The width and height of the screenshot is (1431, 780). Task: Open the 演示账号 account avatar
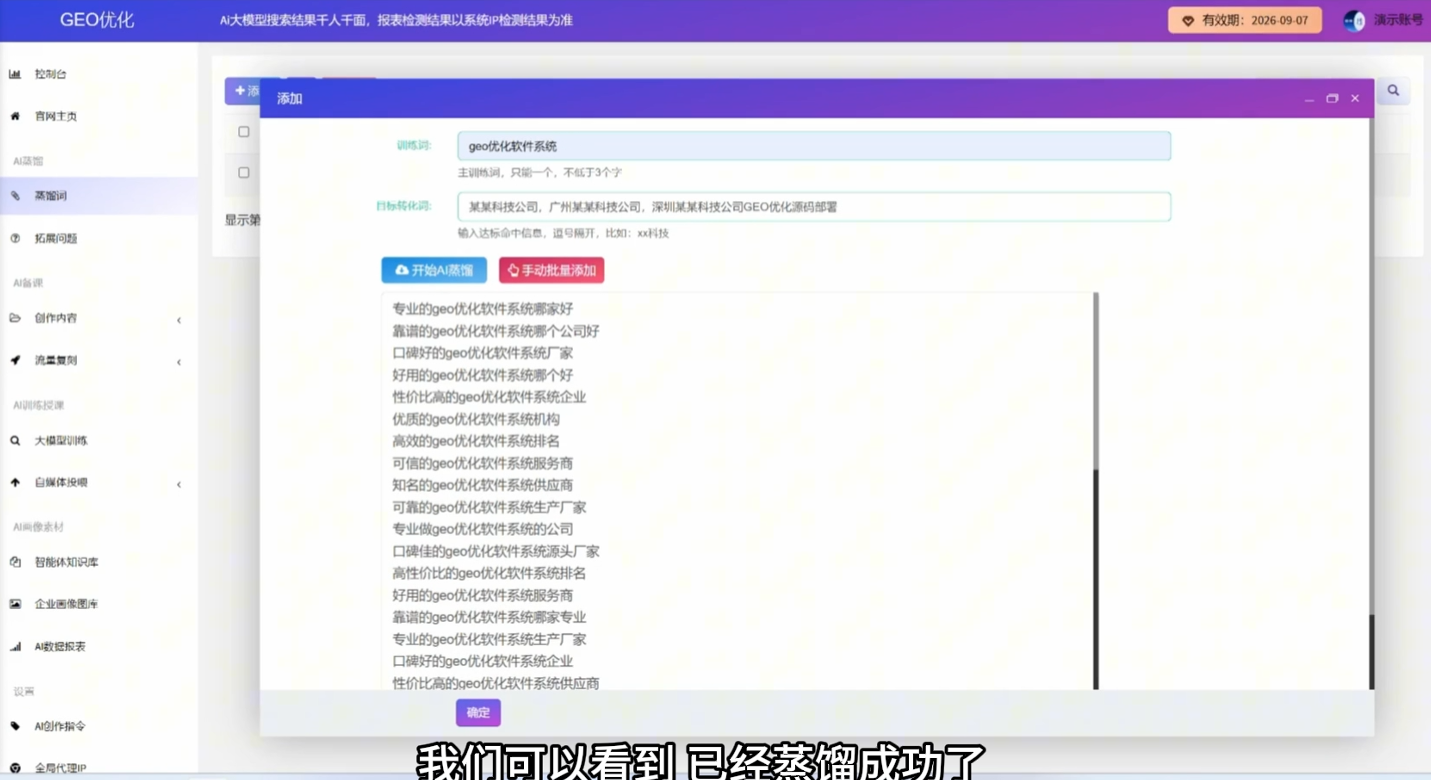(1354, 20)
